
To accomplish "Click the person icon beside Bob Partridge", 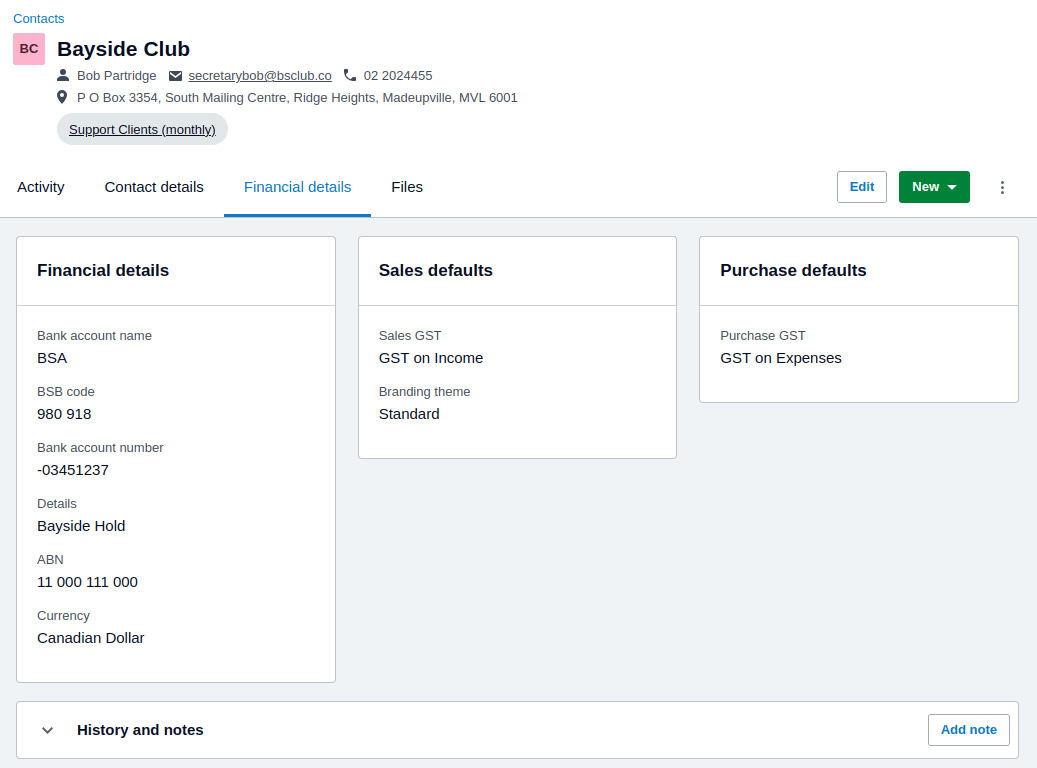I will click(x=63, y=75).
